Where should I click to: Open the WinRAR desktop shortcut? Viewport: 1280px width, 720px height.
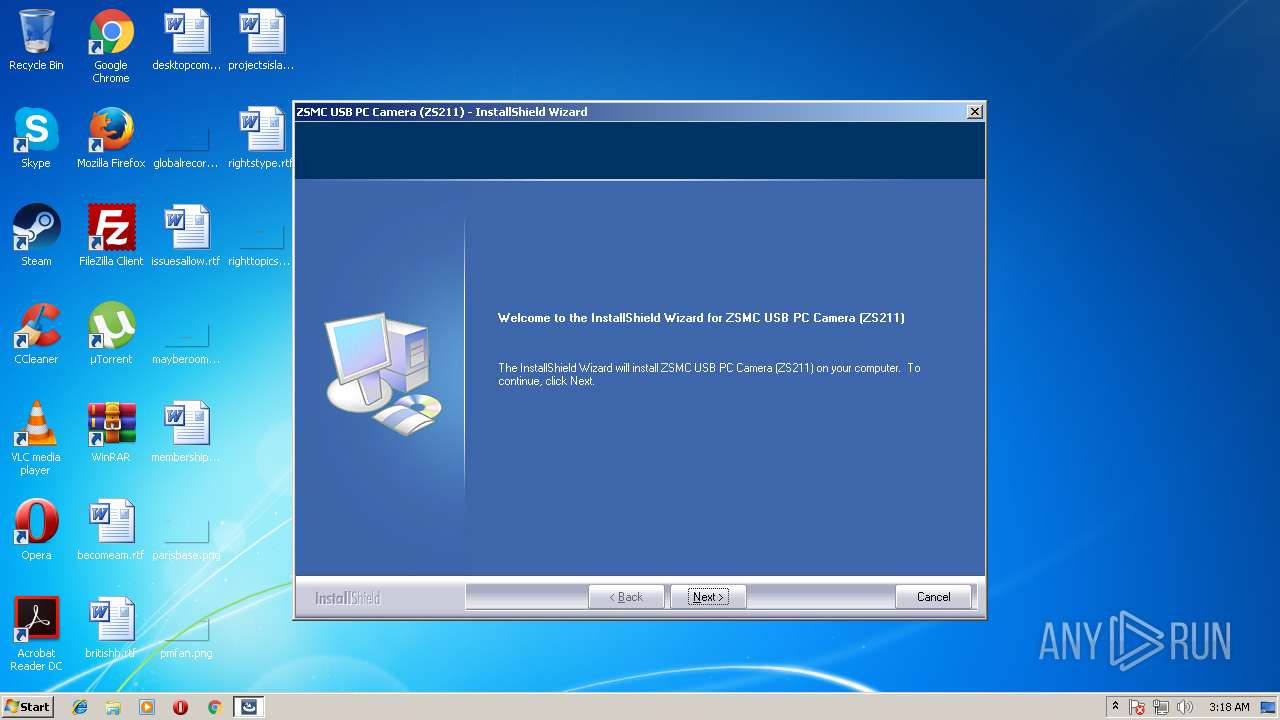[111, 432]
